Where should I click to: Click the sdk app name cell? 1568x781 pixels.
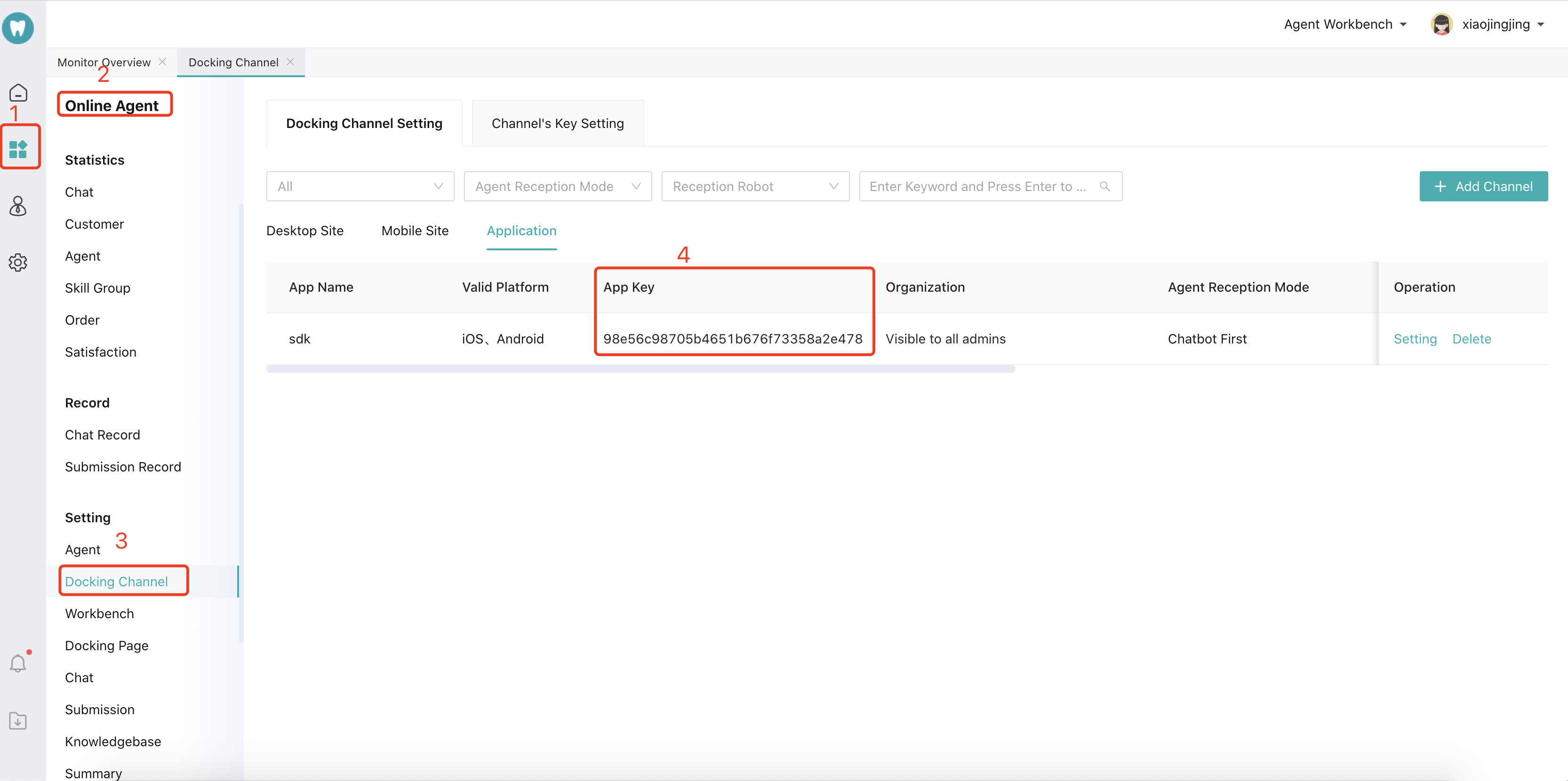pyautogui.click(x=299, y=339)
